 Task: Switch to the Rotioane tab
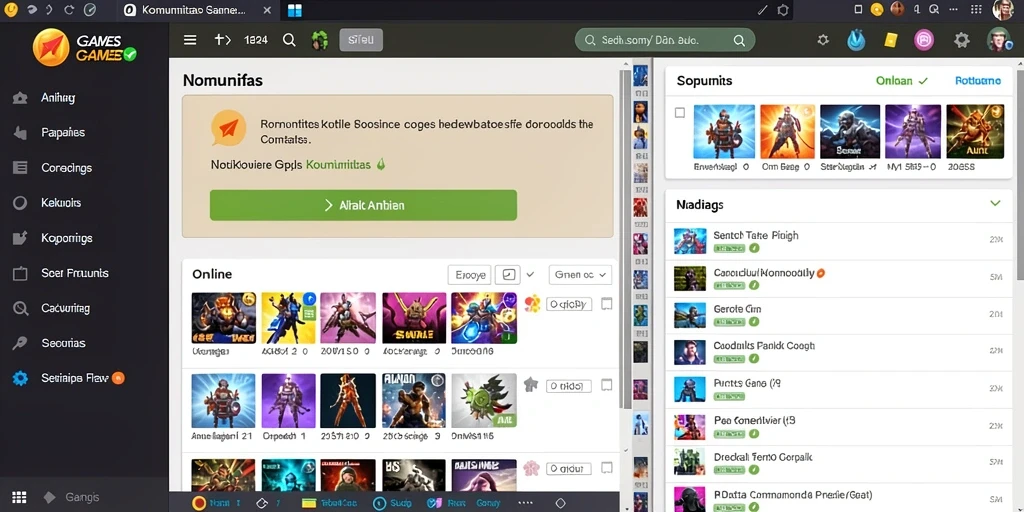click(x=978, y=81)
